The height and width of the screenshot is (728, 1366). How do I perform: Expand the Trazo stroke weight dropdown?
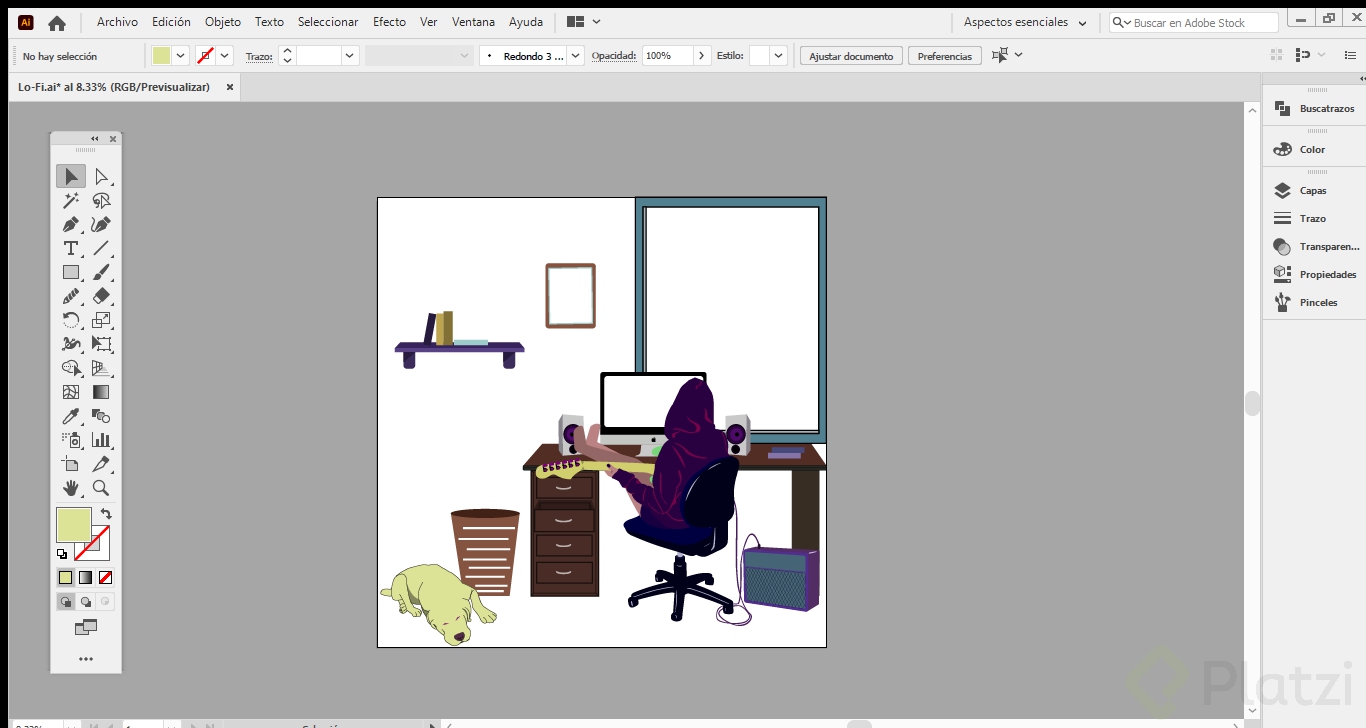pyautogui.click(x=350, y=56)
